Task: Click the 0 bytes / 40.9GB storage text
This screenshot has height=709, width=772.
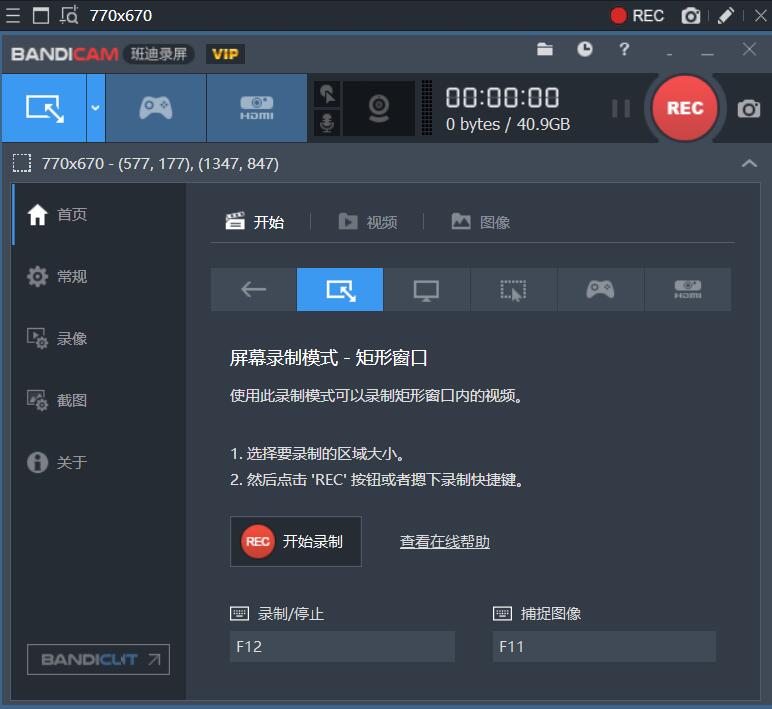Action: coord(508,124)
